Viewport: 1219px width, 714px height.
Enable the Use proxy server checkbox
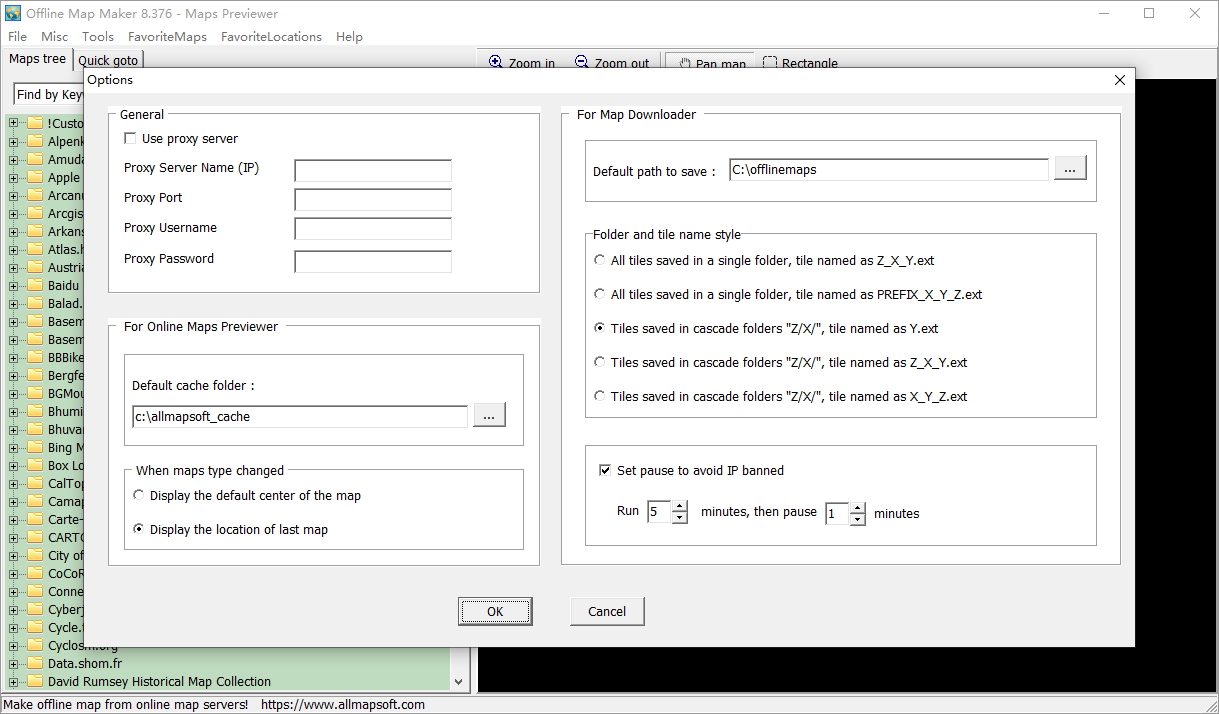[130, 139]
